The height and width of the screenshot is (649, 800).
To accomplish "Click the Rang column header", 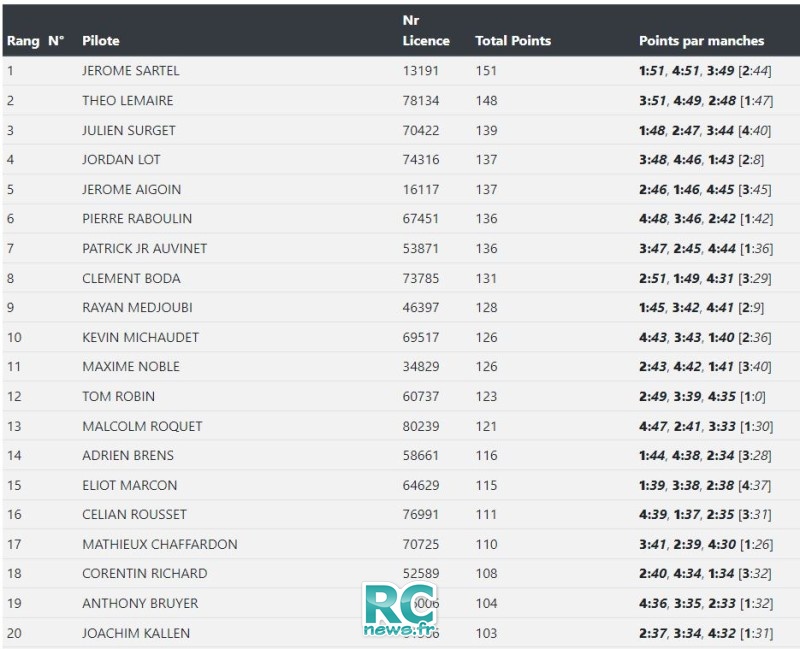I will click(23, 41).
